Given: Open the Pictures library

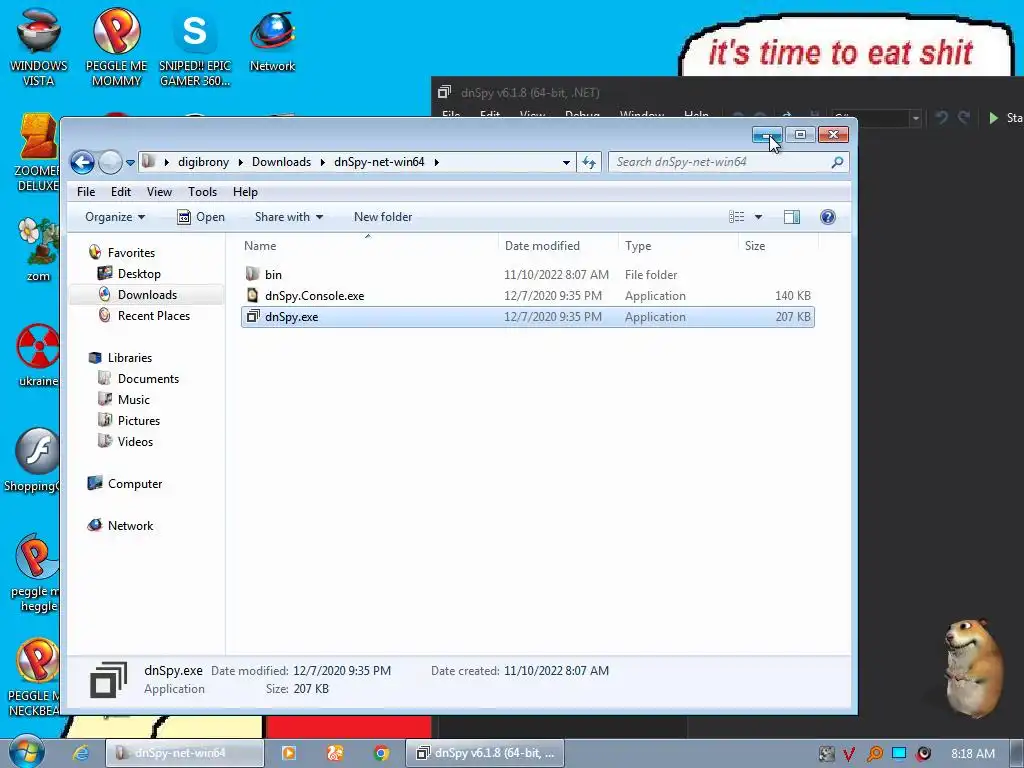Looking at the screenshot, I should click(138, 421).
